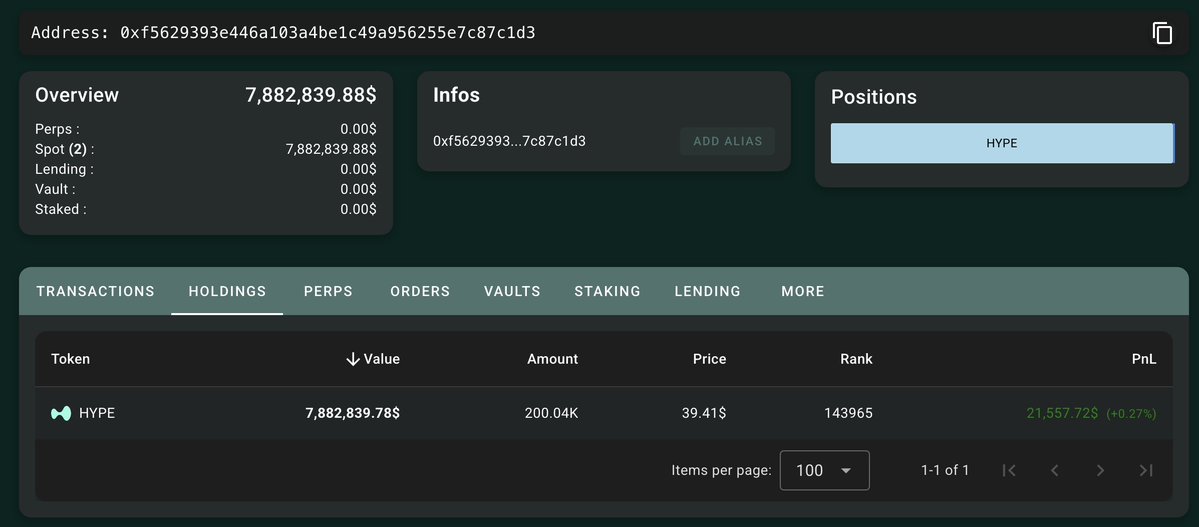
Task: Open the LENDING tab
Action: click(x=707, y=291)
